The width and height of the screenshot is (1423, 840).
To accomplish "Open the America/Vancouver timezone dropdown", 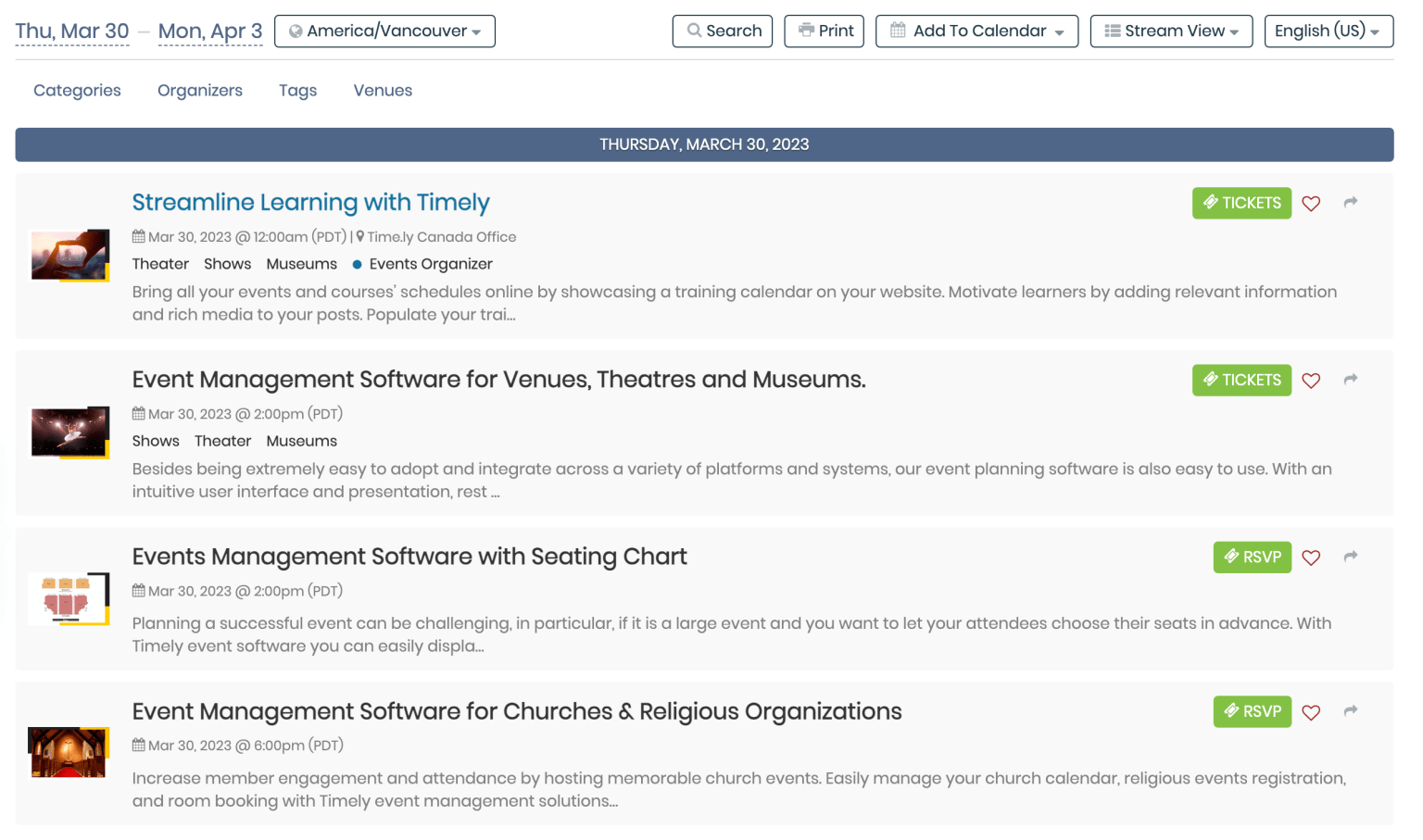I will 384,31.
